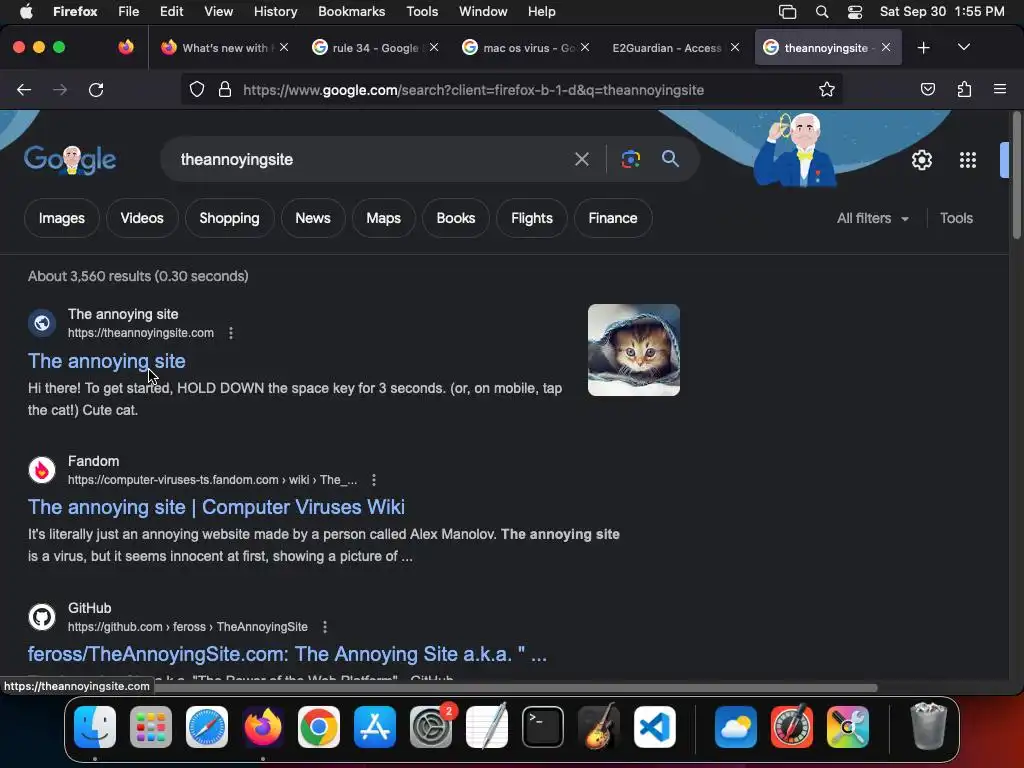
Task: Open the Apple menu
Action: tap(26, 11)
